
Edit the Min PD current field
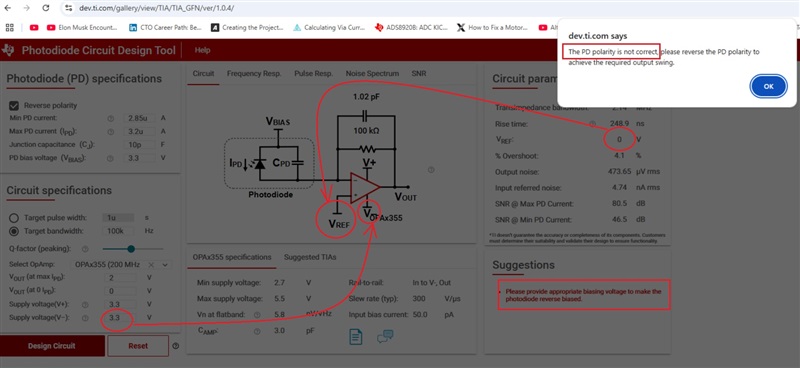pos(139,118)
